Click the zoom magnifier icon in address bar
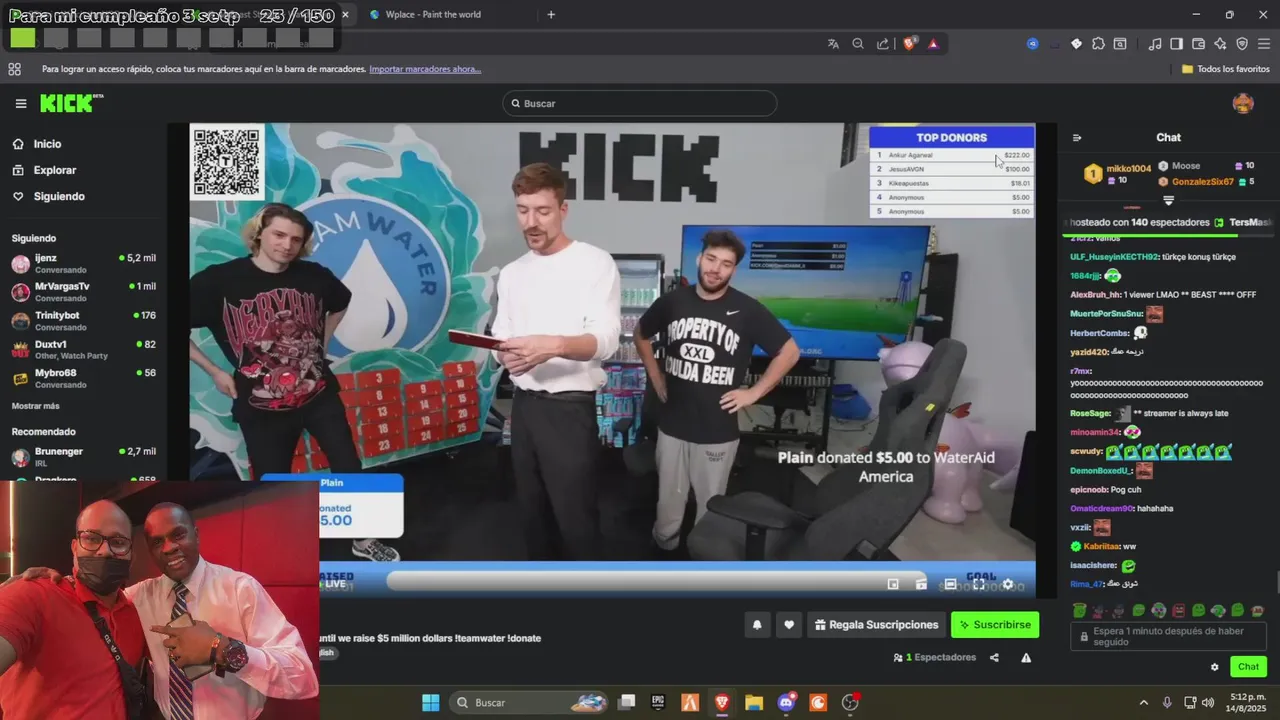The width and height of the screenshot is (1280, 720). (858, 44)
